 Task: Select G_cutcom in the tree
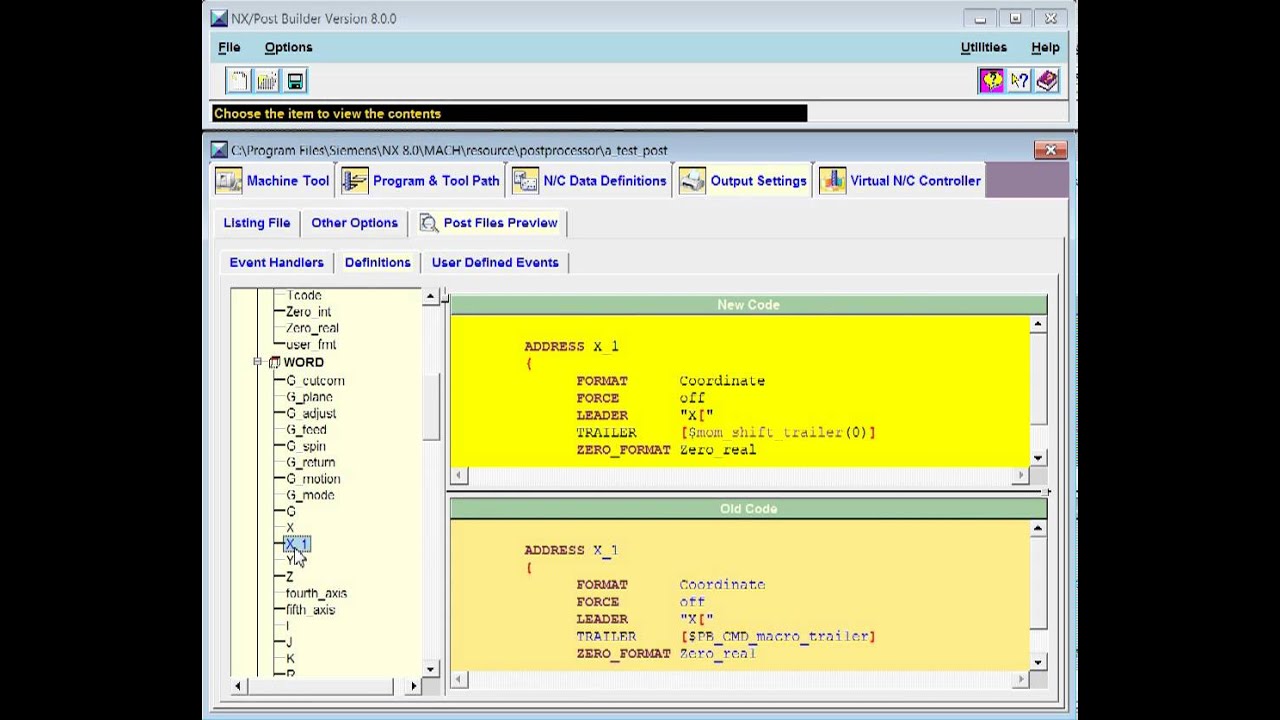click(x=315, y=381)
